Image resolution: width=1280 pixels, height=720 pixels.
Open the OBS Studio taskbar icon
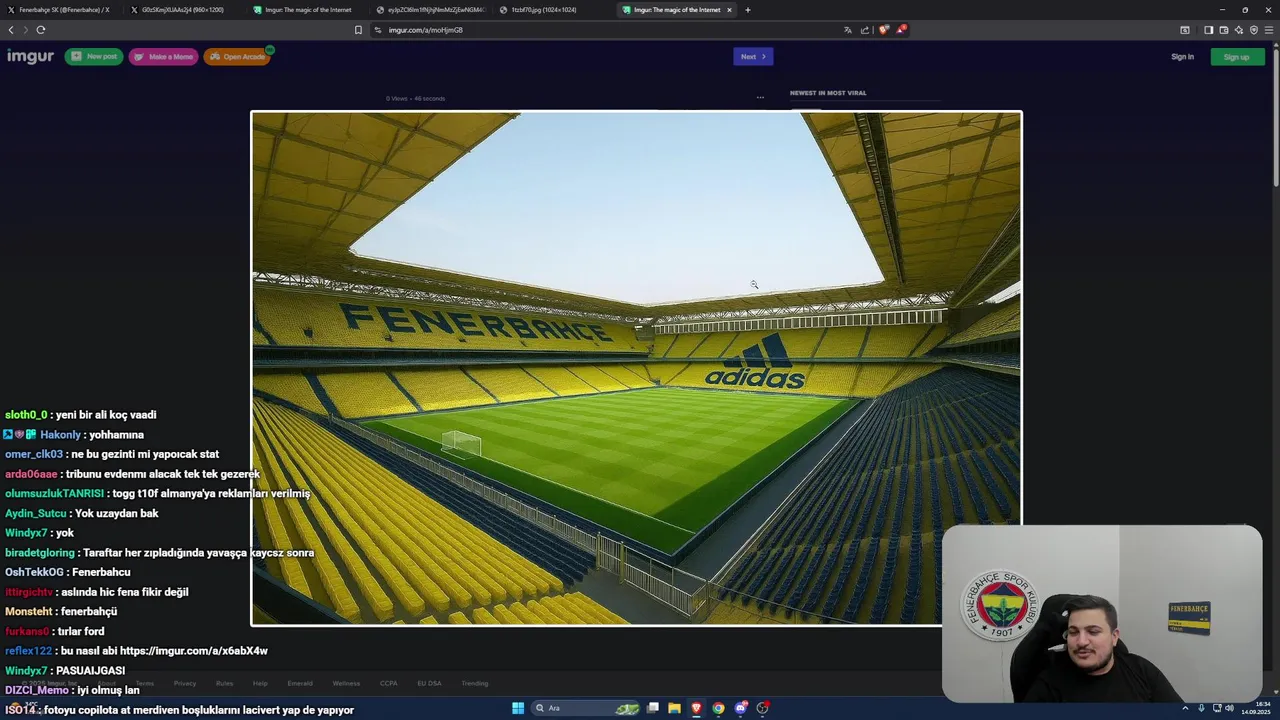coord(763,708)
